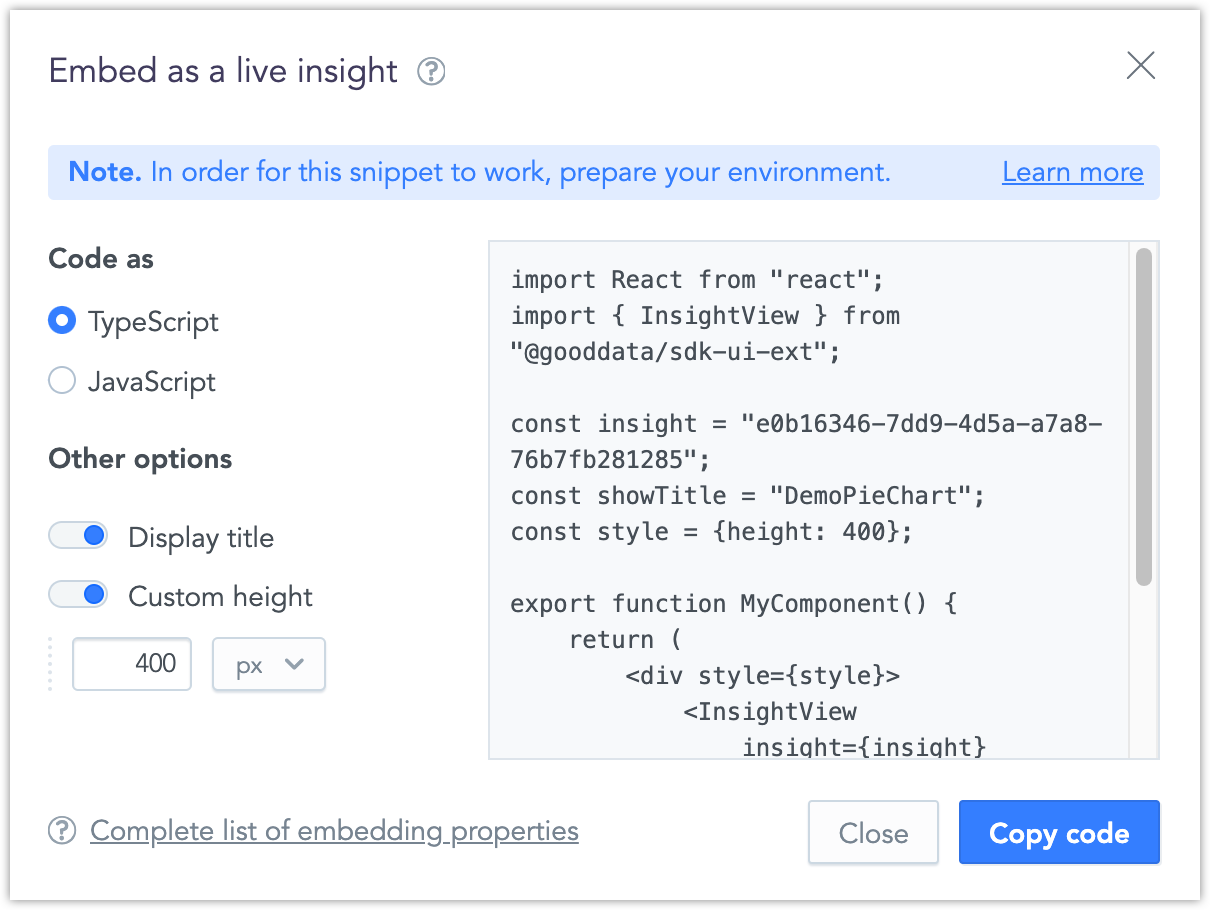The image size is (1210, 910).
Task: Click the Close button
Action: (x=873, y=832)
